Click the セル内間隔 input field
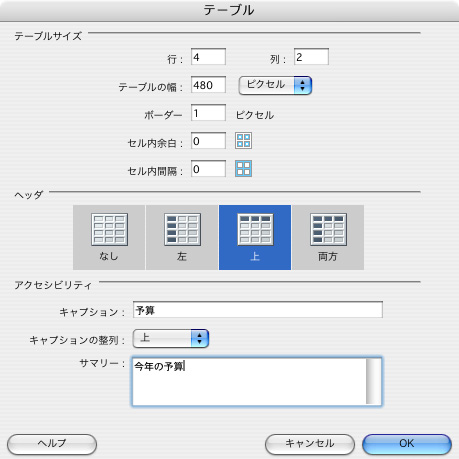 coord(208,169)
